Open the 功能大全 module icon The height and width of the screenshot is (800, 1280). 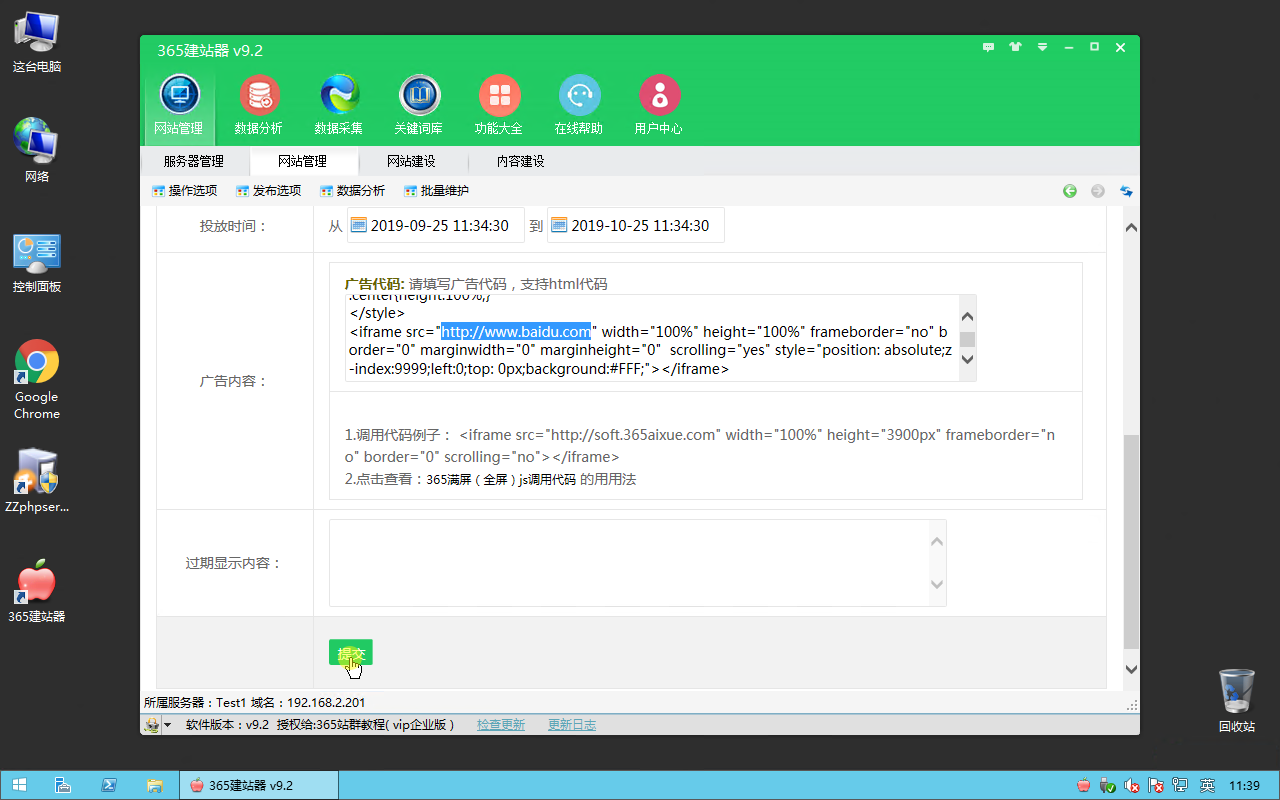(x=499, y=105)
